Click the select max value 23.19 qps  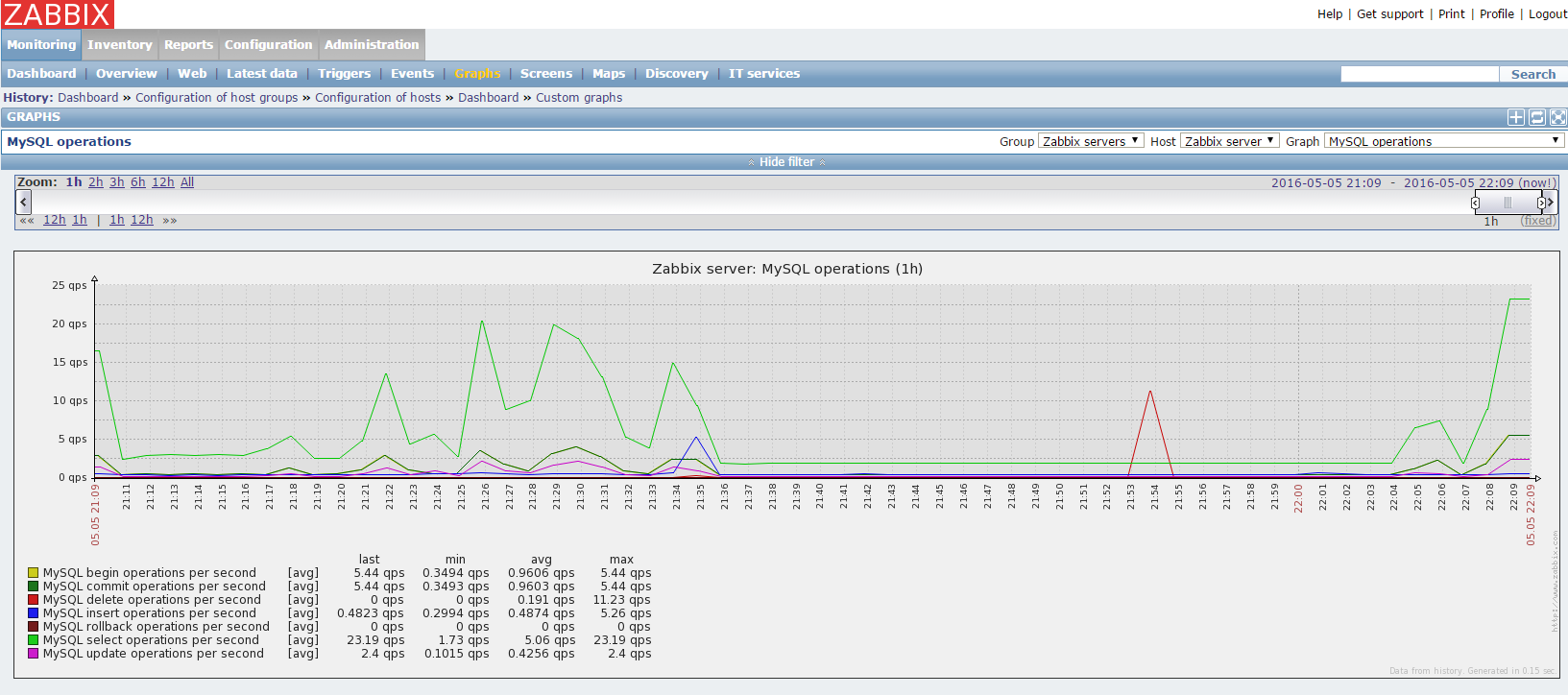tap(622, 640)
